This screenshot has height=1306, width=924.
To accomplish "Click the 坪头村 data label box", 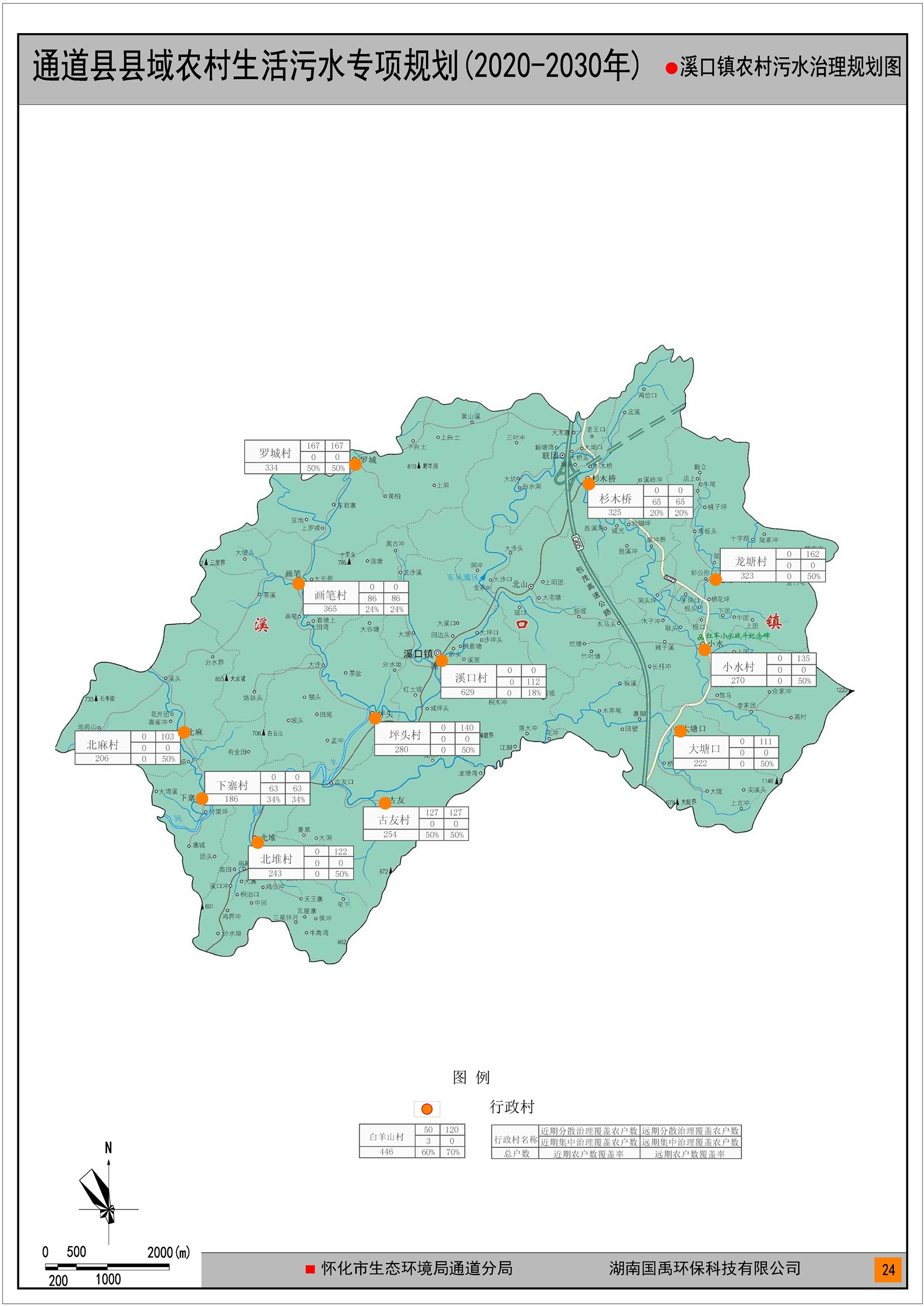I will (427, 738).
